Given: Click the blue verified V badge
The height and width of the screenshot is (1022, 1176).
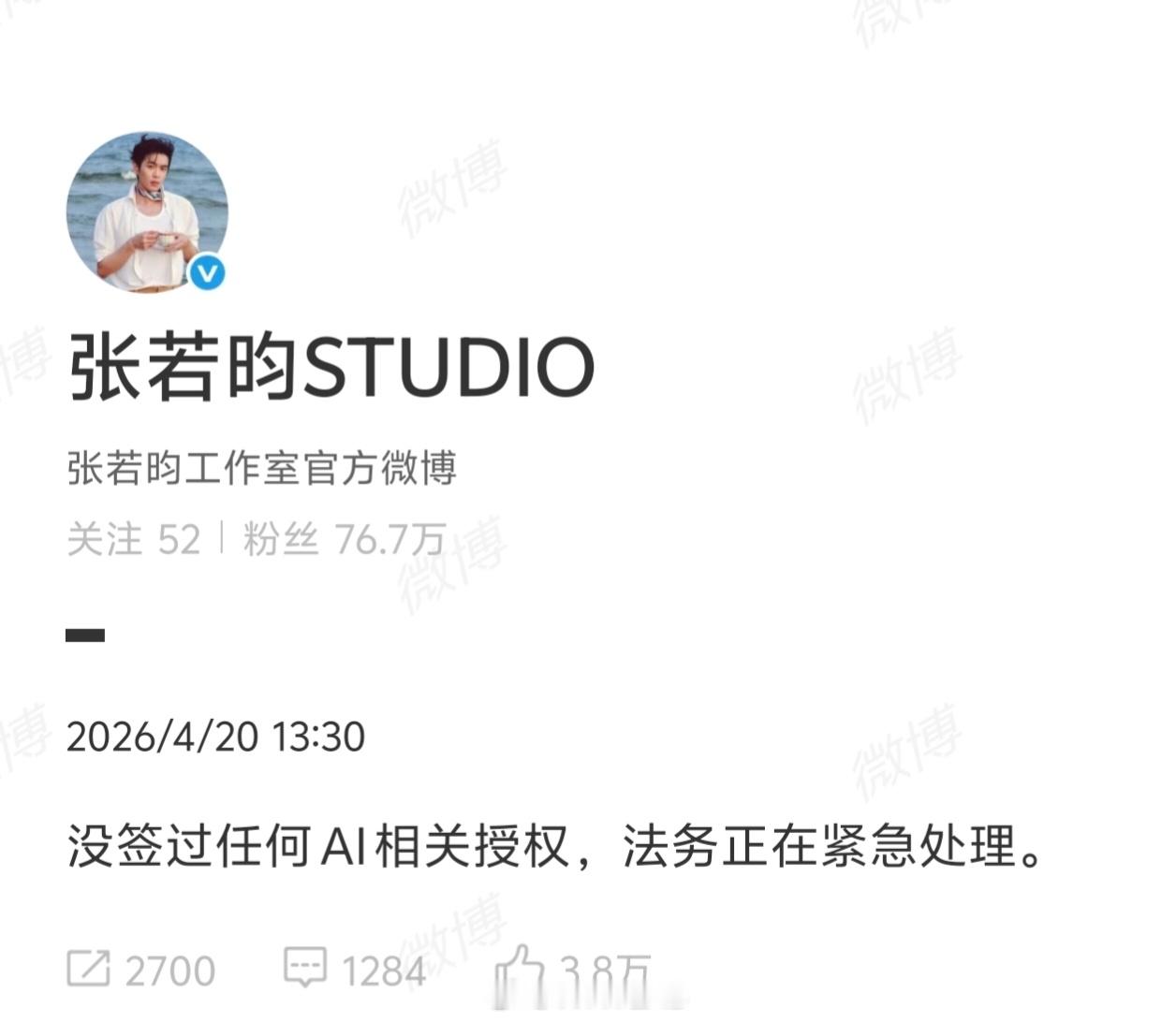Looking at the screenshot, I should click(207, 273).
